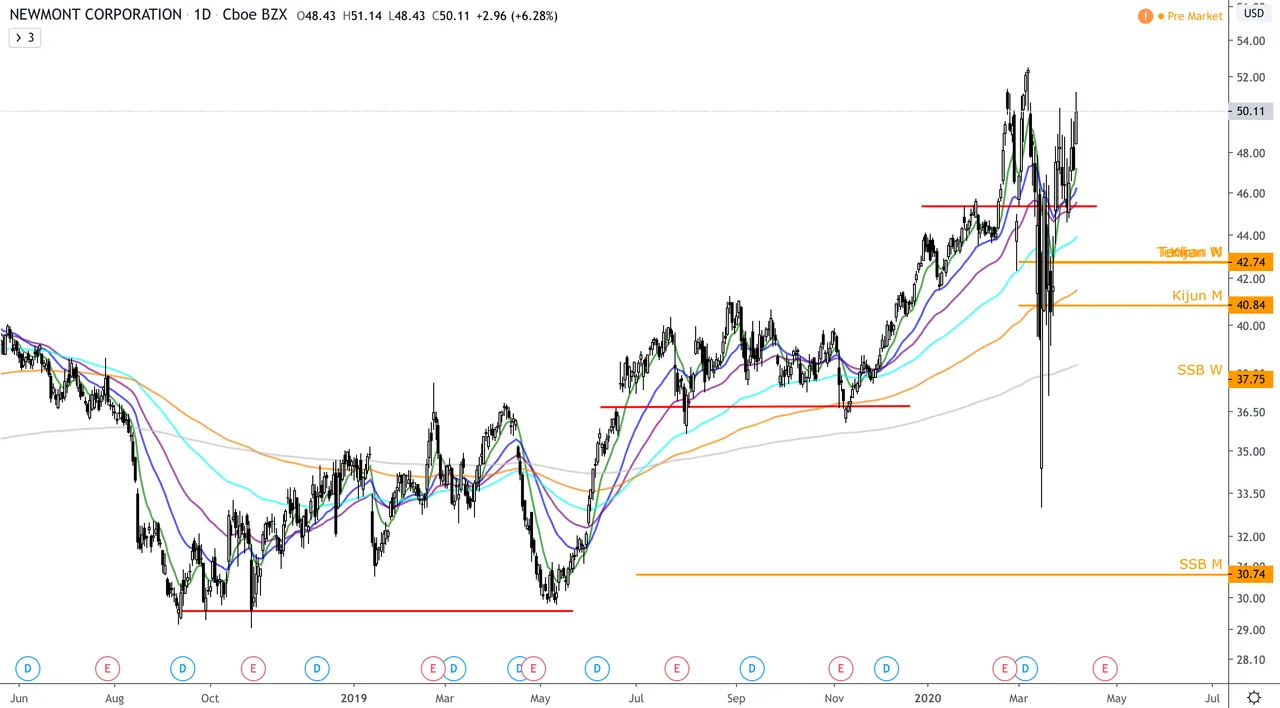1280x708 pixels.
Task: Click the 54.00 price scale value
Action: [1251, 41]
